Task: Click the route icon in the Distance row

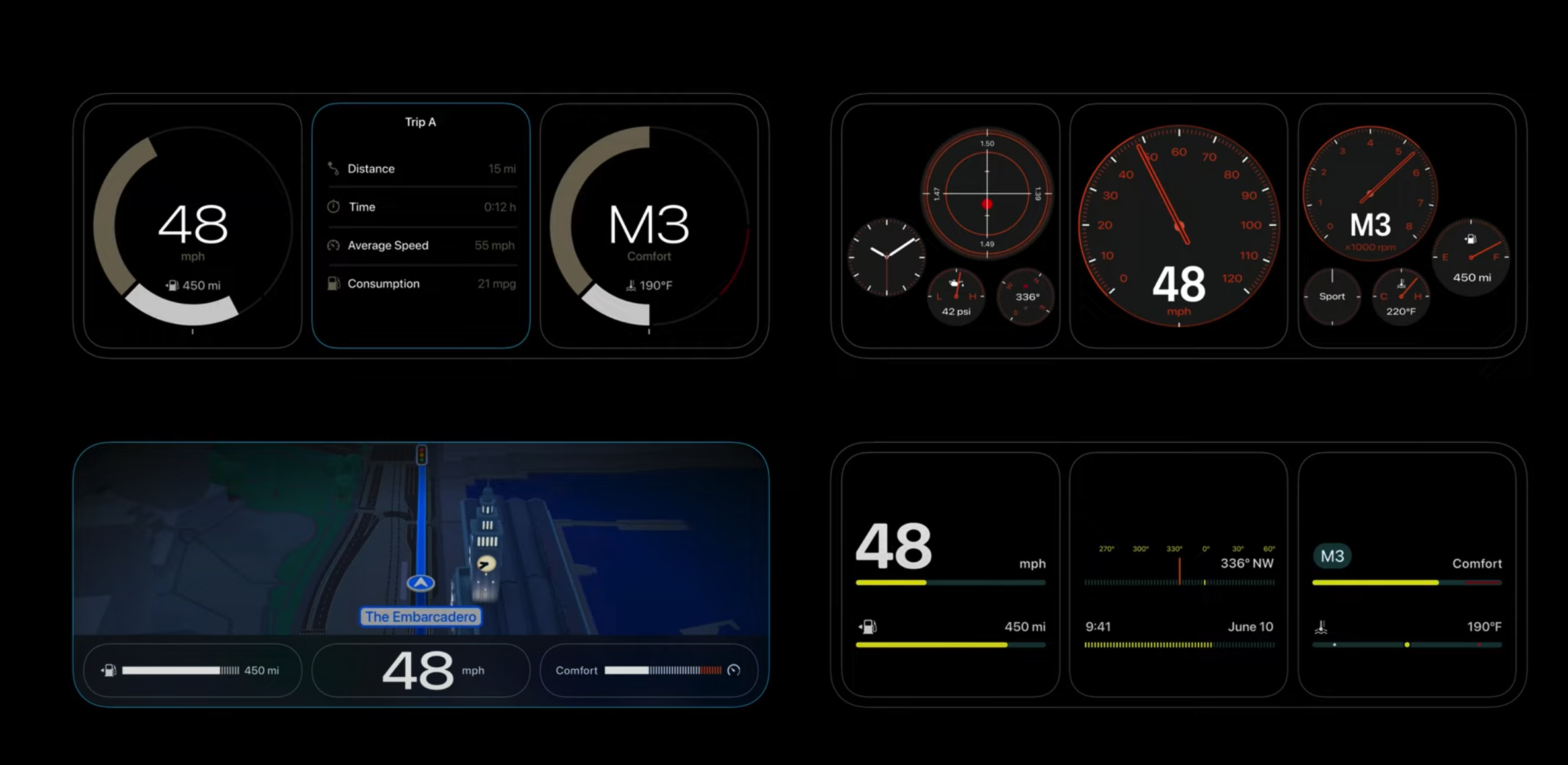Action: 334,168
